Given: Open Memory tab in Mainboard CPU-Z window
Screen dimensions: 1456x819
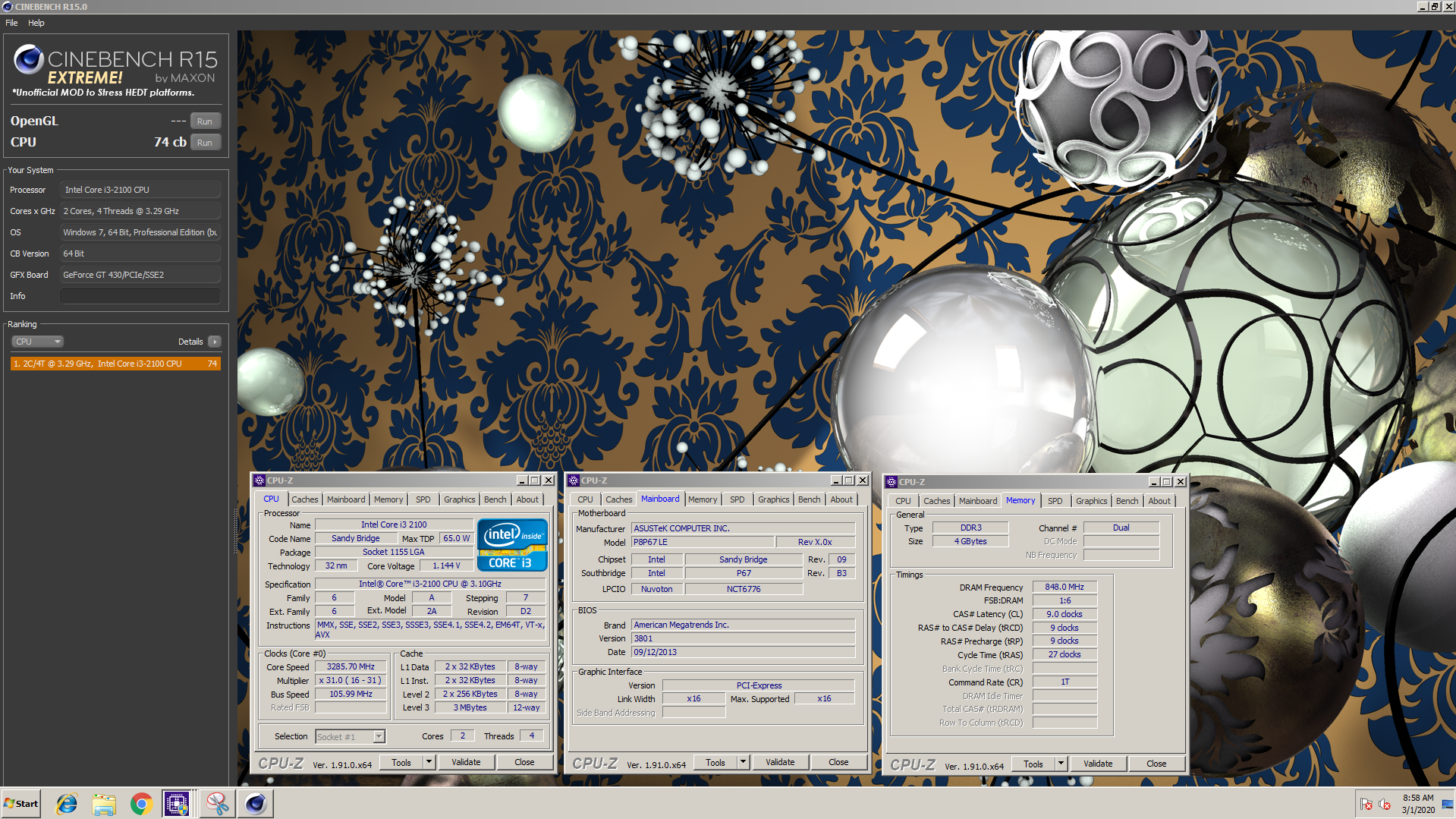Looking at the screenshot, I should click(x=703, y=499).
